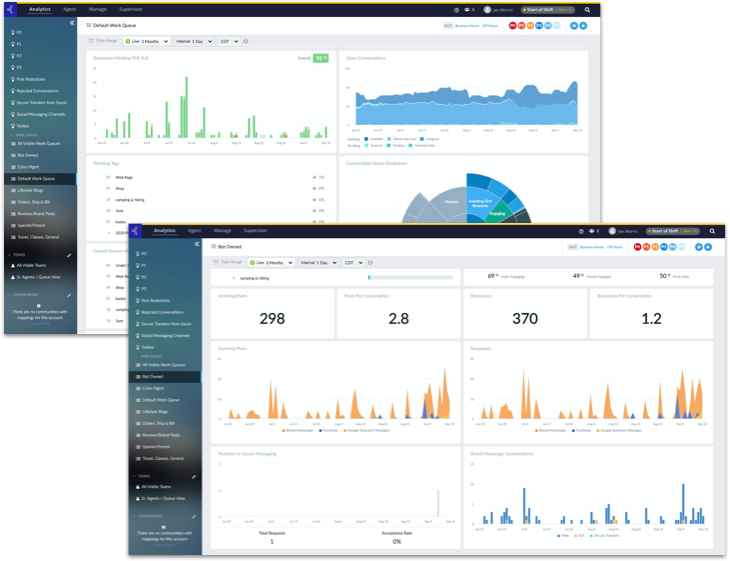Open Sr. Agents / Queue View team
The width and height of the screenshot is (730, 561).
166,497
